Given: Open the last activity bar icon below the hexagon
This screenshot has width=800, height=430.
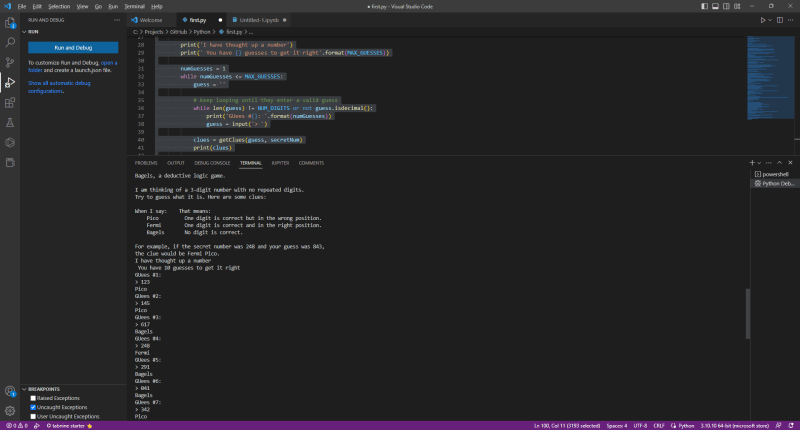Looking at the screenshot, I should [10, 163].
